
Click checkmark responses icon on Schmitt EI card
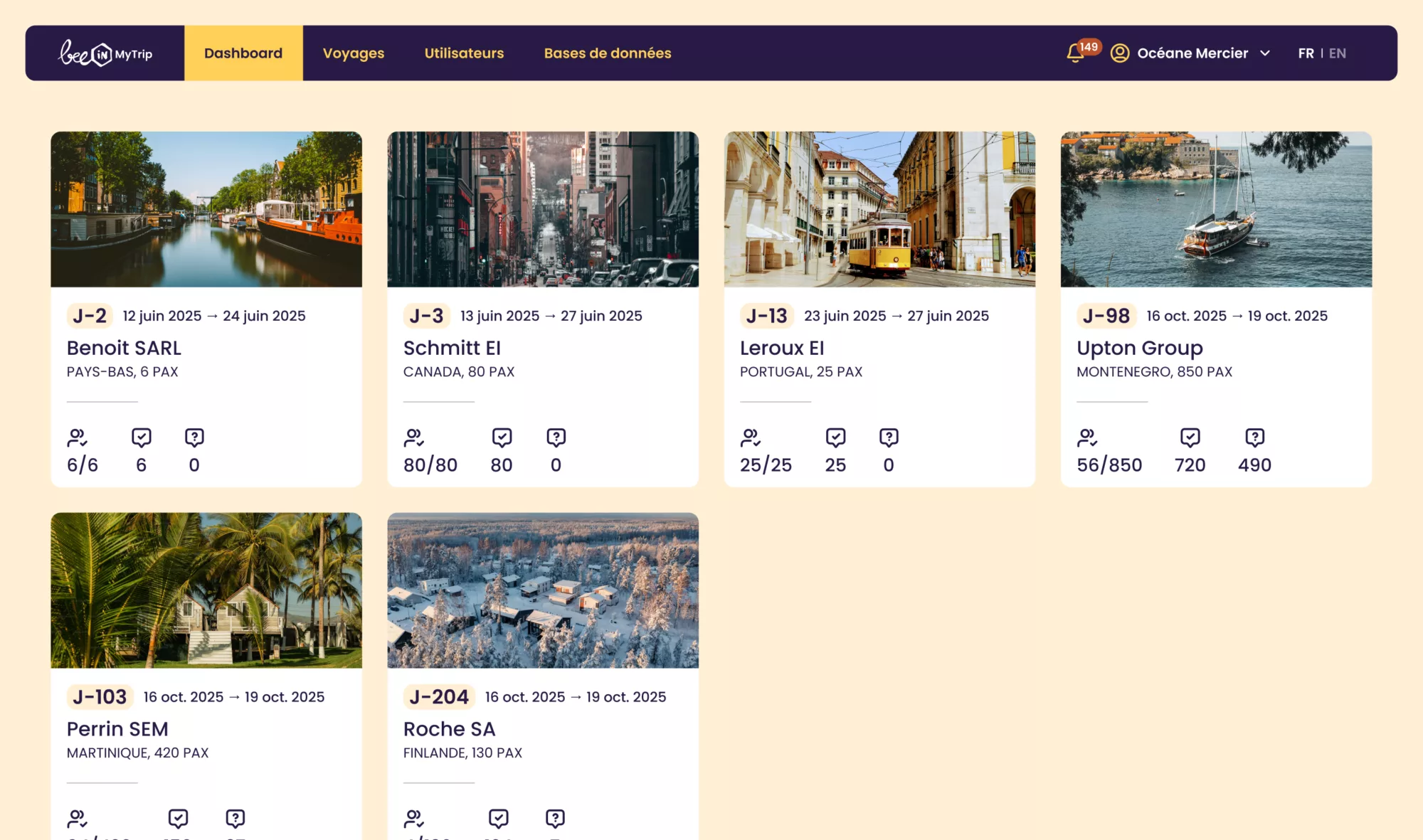pos(502,437)
